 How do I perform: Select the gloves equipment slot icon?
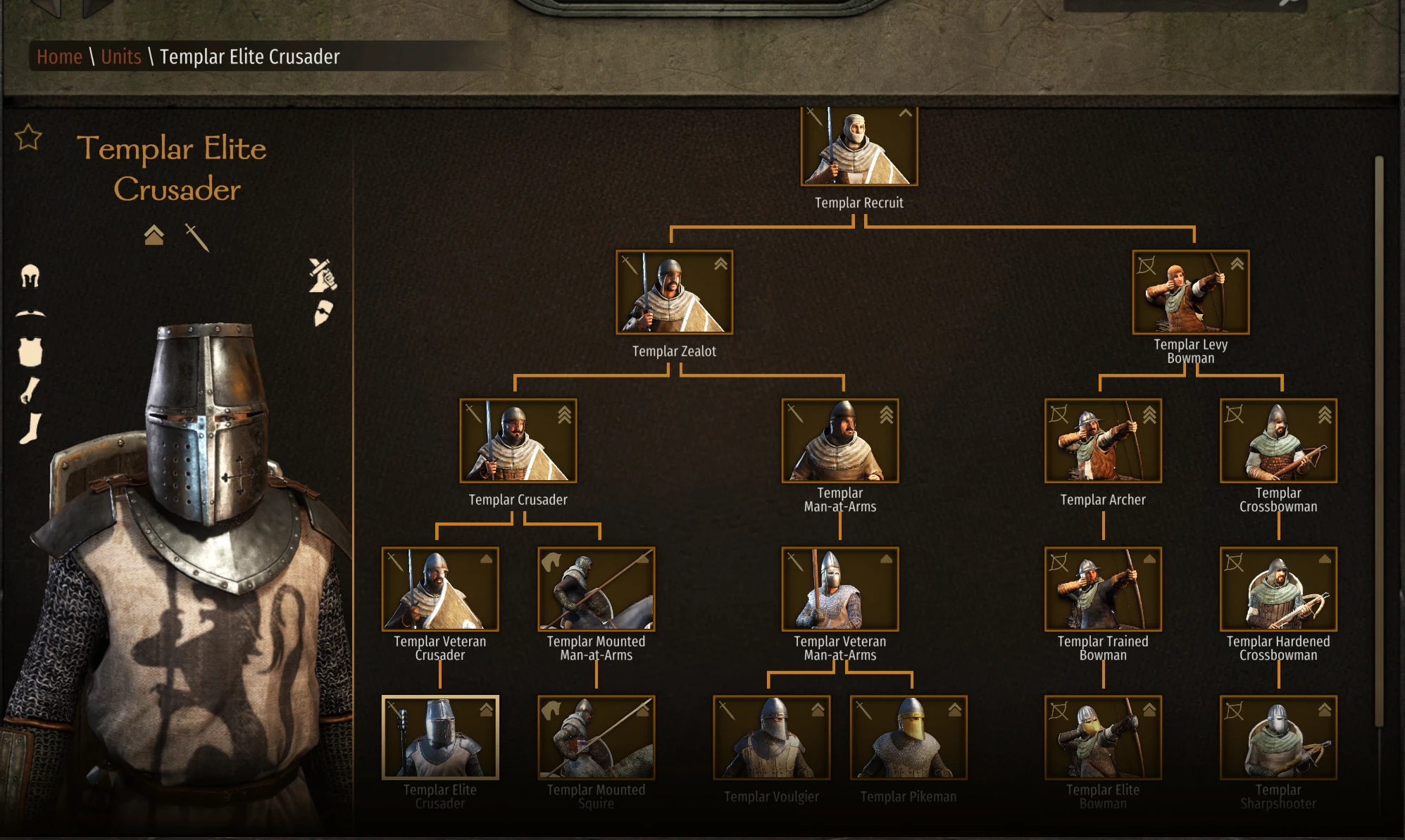pyautogui.click(x=30, y=390)
